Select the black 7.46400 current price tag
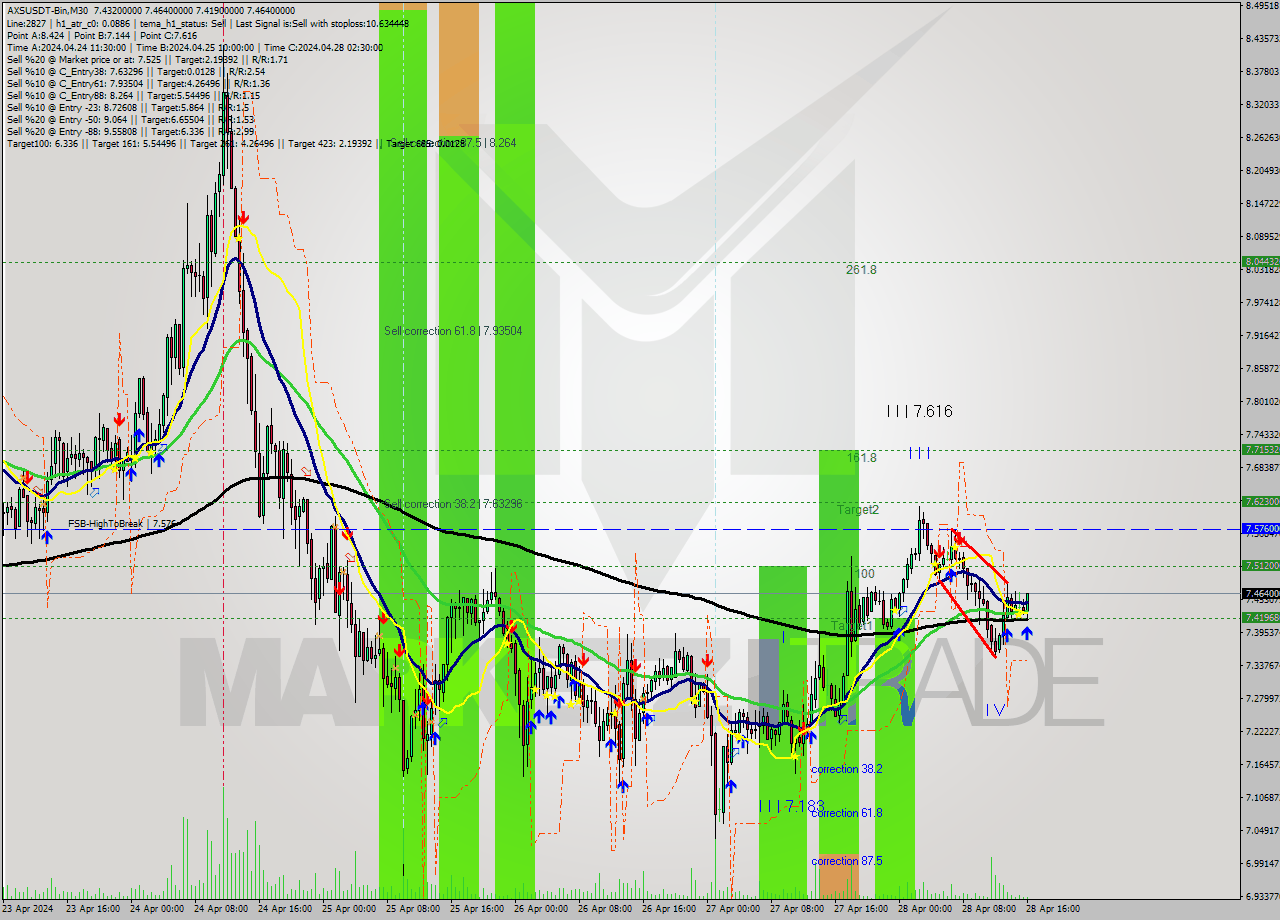Screen dimensions: 1280x920 (1260, 593)
